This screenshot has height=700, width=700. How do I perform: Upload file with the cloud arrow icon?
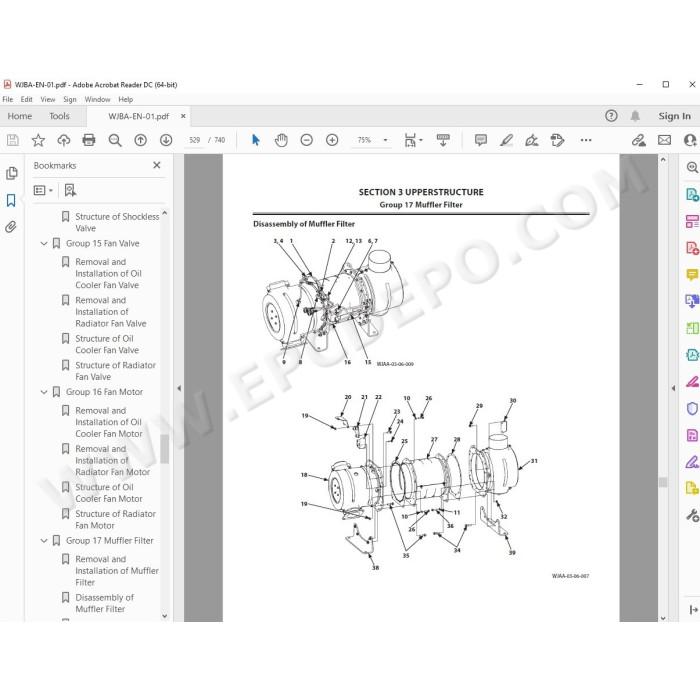[64, 140]
